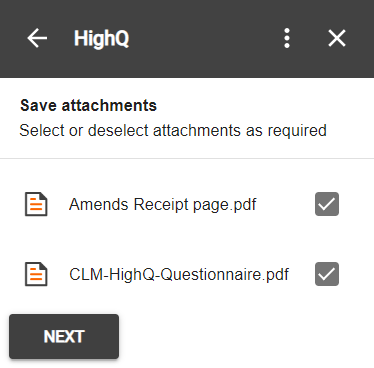Select the Amends Receipt page.pdf file name
The image size is (374, 368).
click(163, 204)
